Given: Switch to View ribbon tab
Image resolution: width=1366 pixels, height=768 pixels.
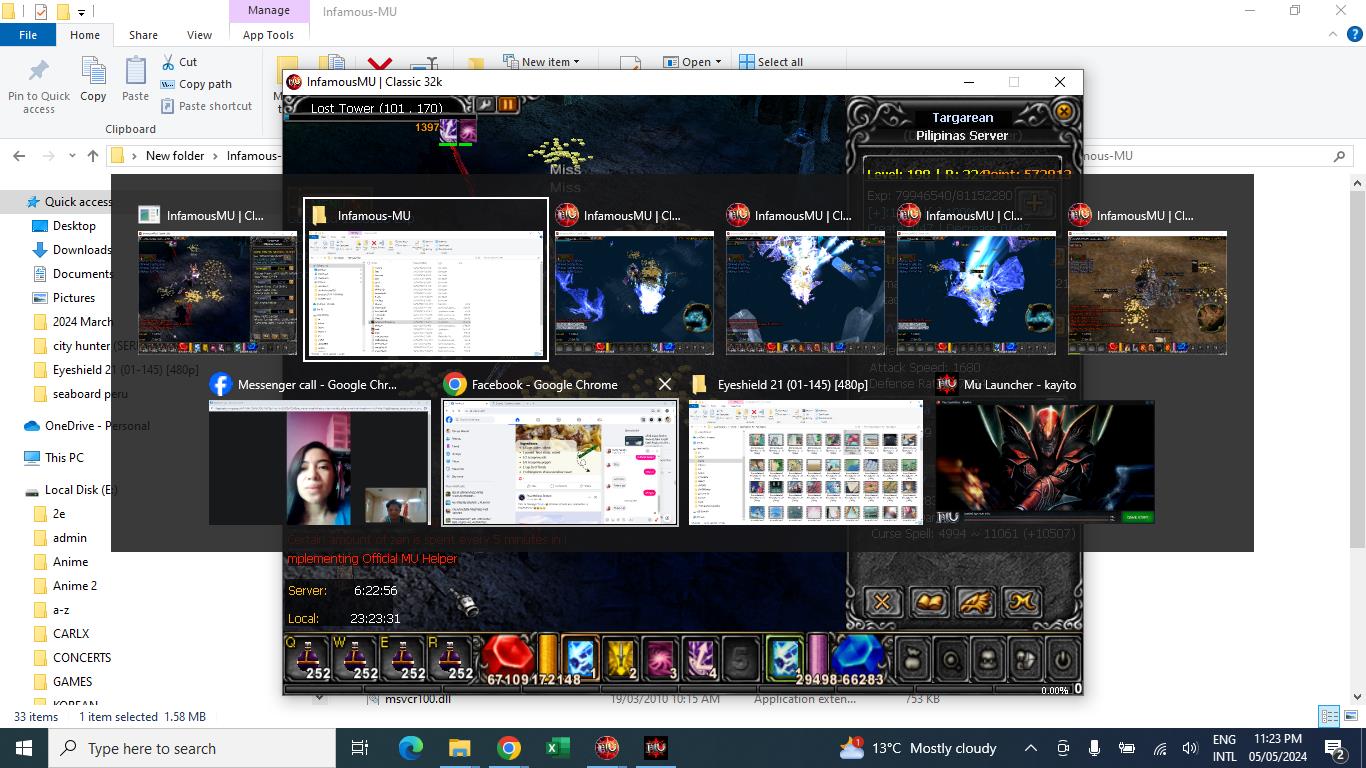Looking at the screenshot, I should (199, 34).
